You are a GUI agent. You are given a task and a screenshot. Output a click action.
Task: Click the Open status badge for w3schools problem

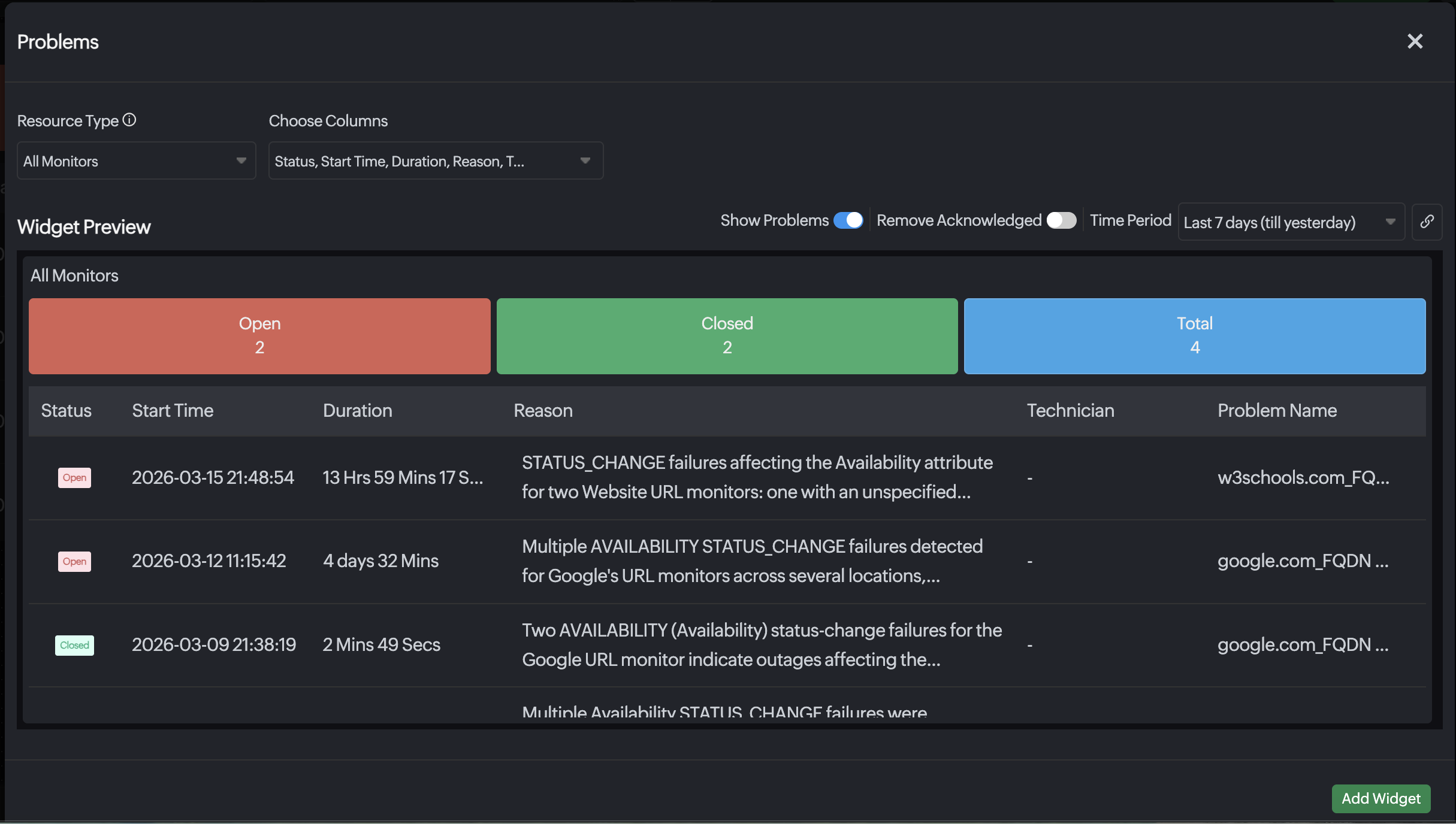(x=74, y=477)
